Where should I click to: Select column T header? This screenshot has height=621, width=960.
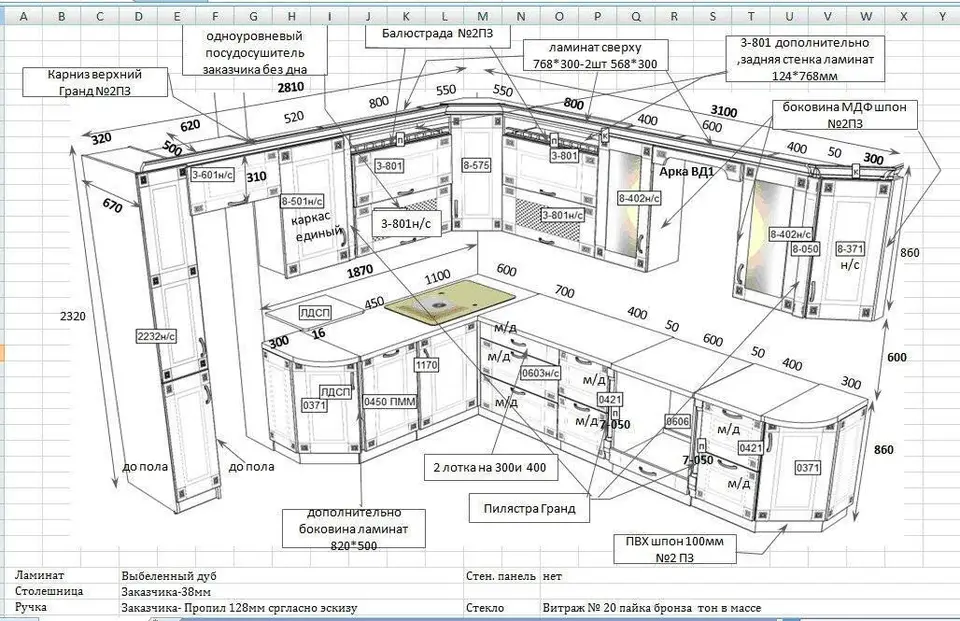pos(750,17)
